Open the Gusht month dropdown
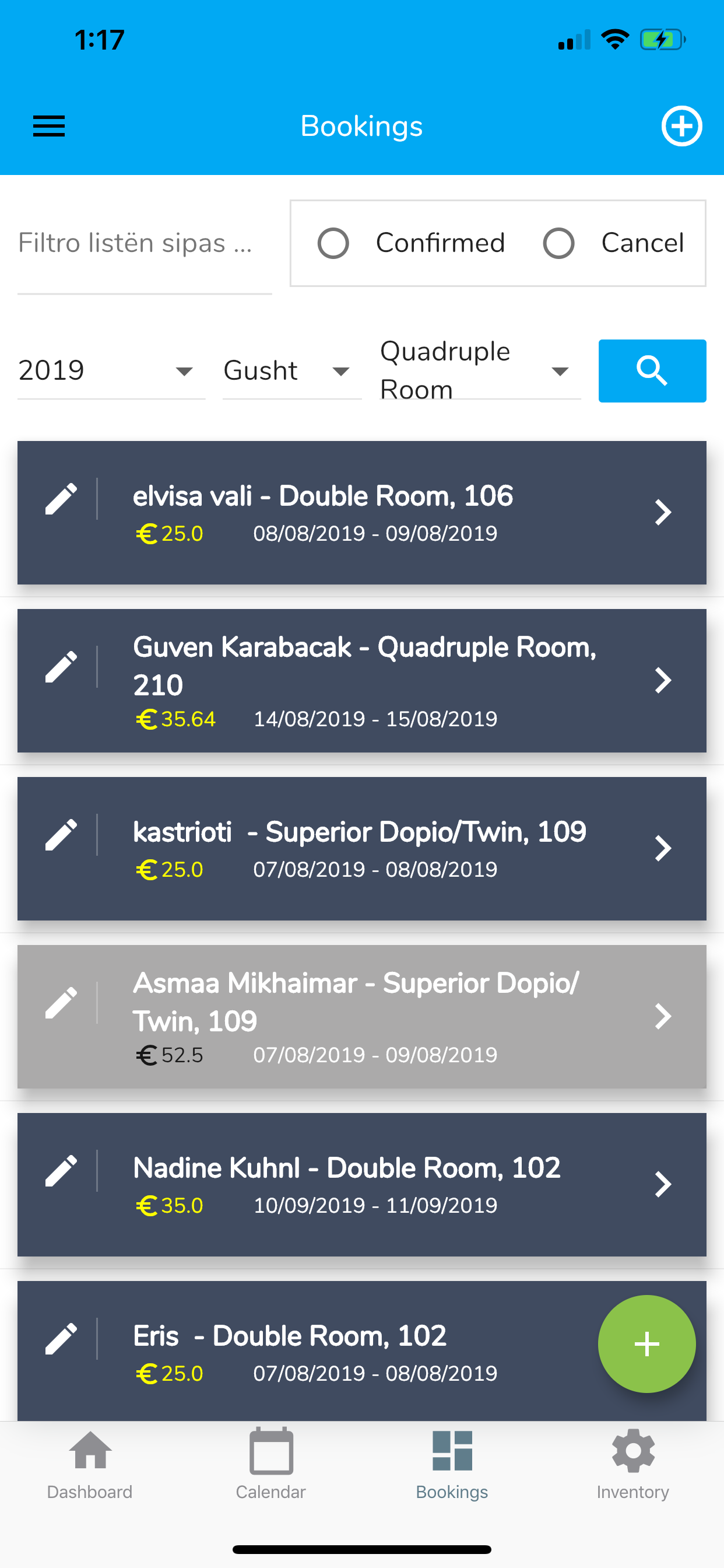The image size is (724, 1568). (x=292, y=370)
